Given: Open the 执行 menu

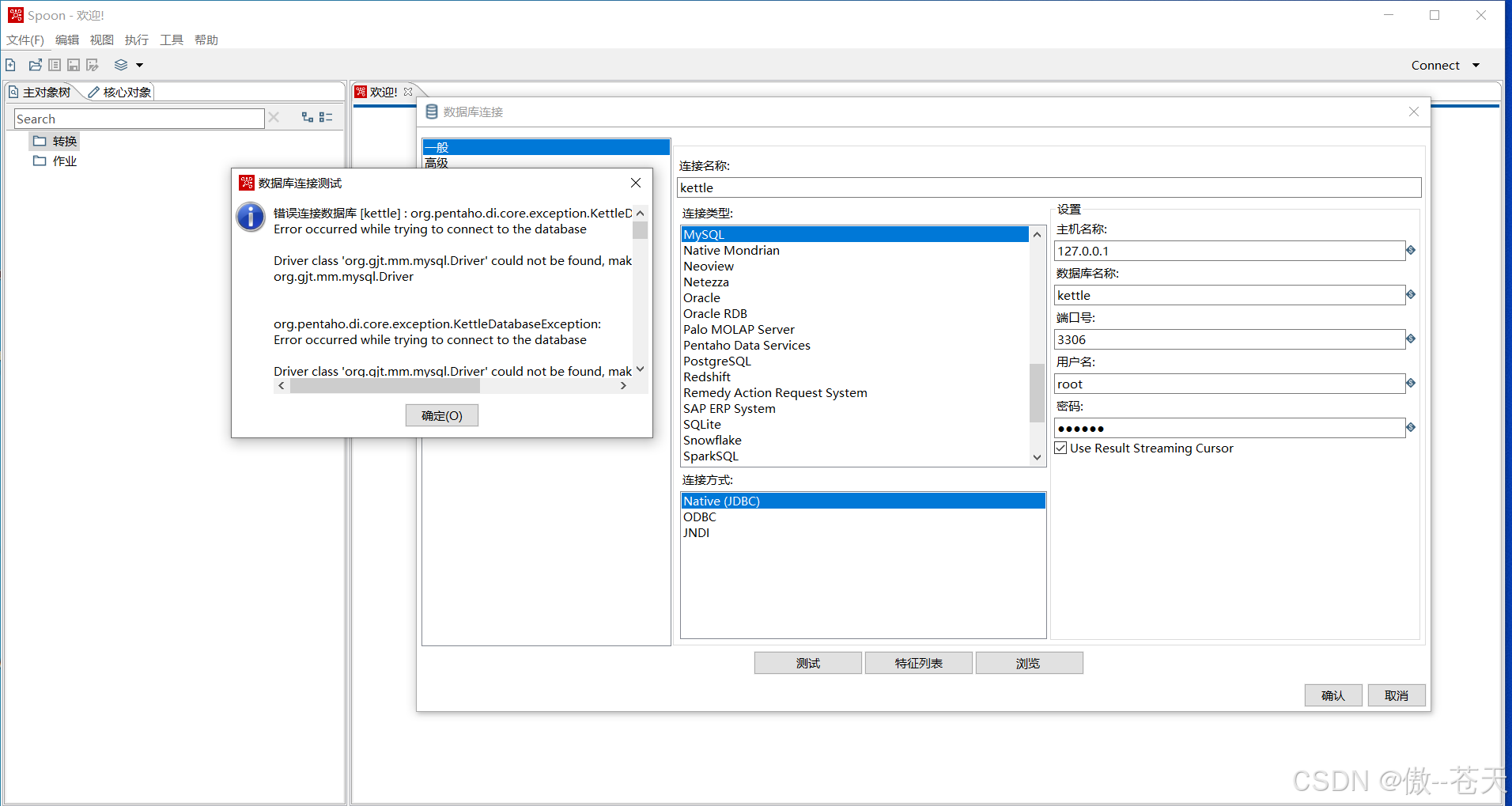Looking at the screenshot, I should tap(137, 40).
